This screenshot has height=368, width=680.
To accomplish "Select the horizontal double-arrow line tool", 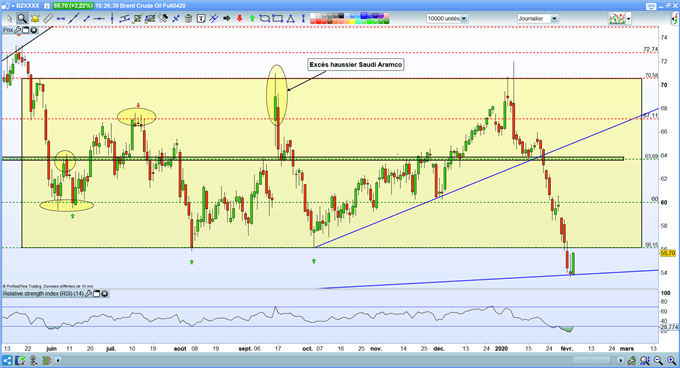I will (x=61, y=19).
